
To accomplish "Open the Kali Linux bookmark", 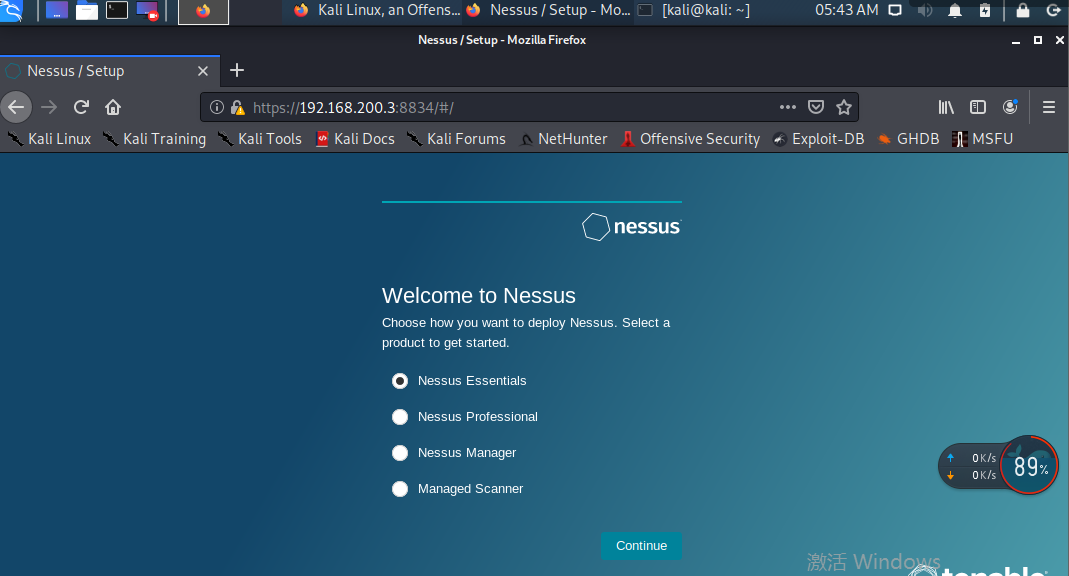I will pos(49,139).
